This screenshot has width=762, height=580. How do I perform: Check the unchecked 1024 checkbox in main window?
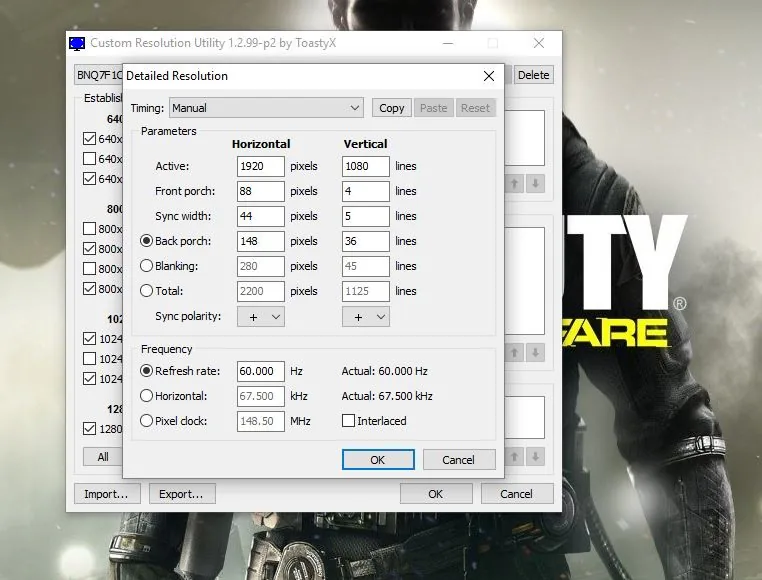(x=89, y=359)
